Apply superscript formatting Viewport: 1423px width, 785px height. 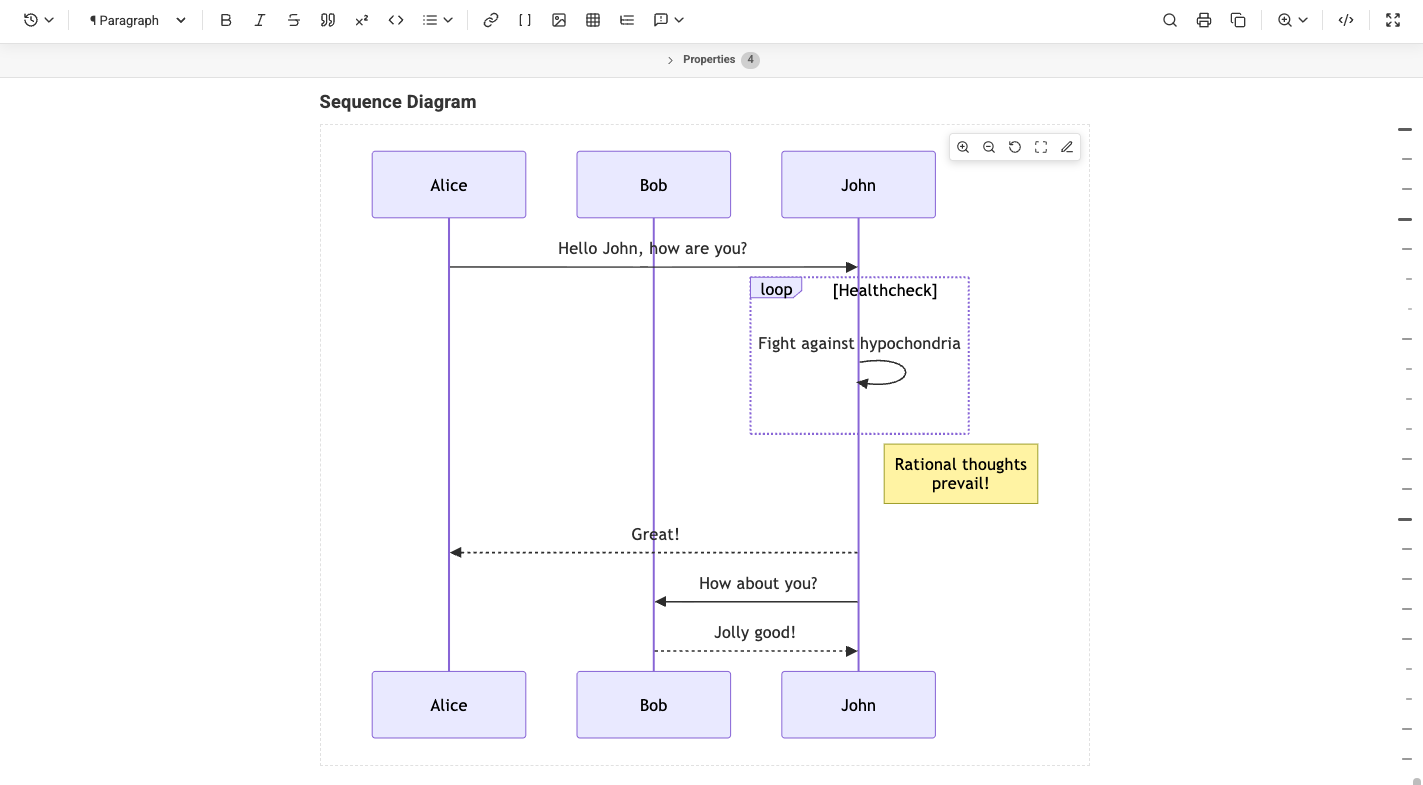362,20
